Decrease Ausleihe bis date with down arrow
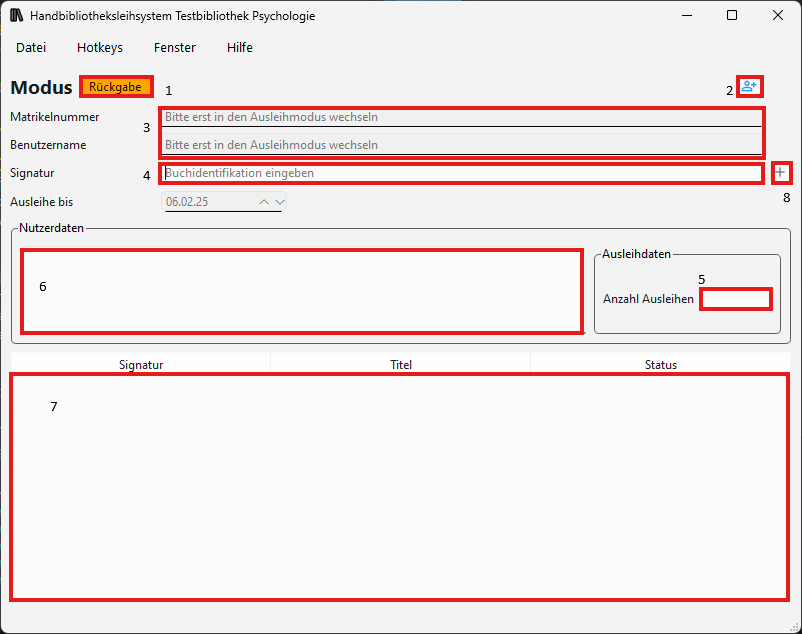The height and width of the screenshot is (634, 802). pos(279,202)
